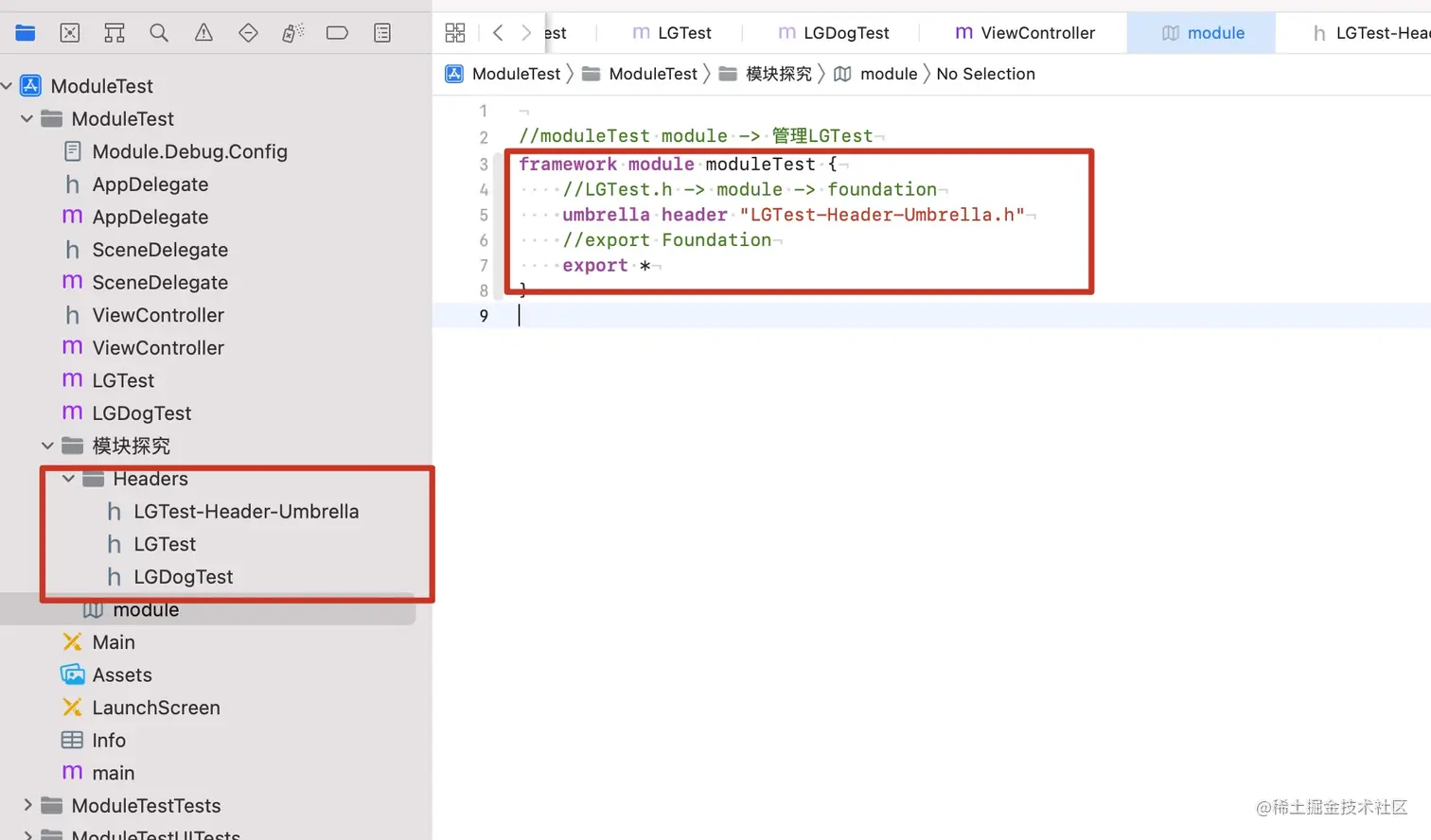Image resolution: width=1431 pixels, height=840 pixels.
Task: Open the No Selection jump bar menu
Action: (x=985, y=74)
